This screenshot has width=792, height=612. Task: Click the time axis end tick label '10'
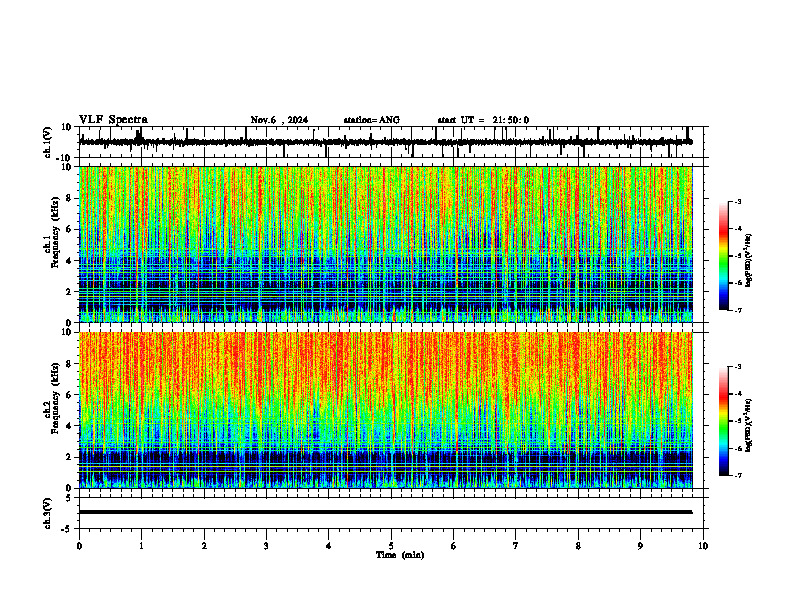tap(703, 546)
